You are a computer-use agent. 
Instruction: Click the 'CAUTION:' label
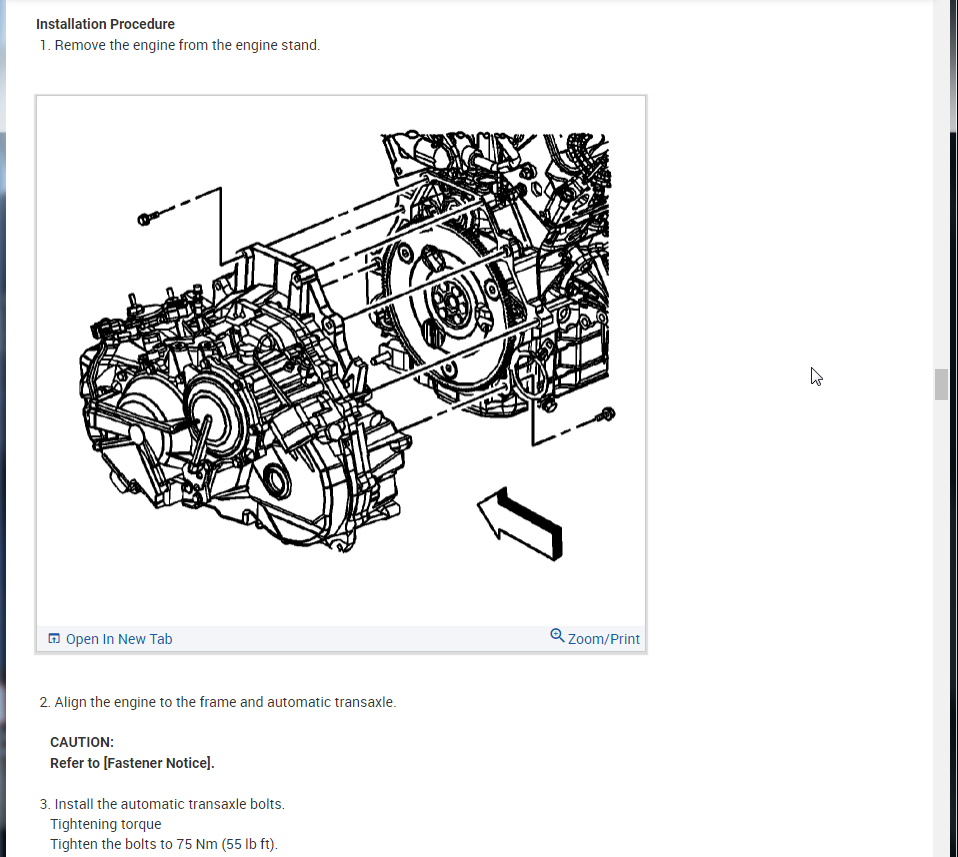[82, 742]
